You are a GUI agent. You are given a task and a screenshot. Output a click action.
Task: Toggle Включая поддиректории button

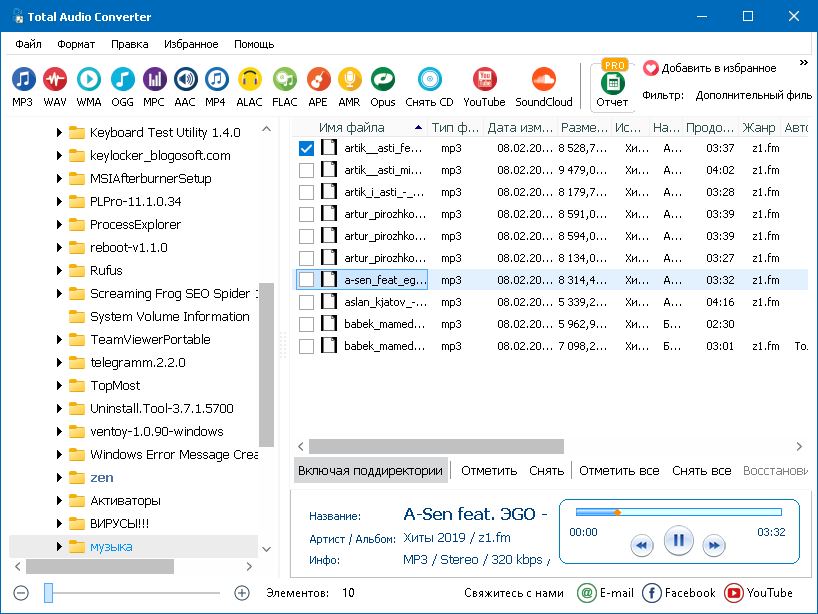tap(370, 471)
